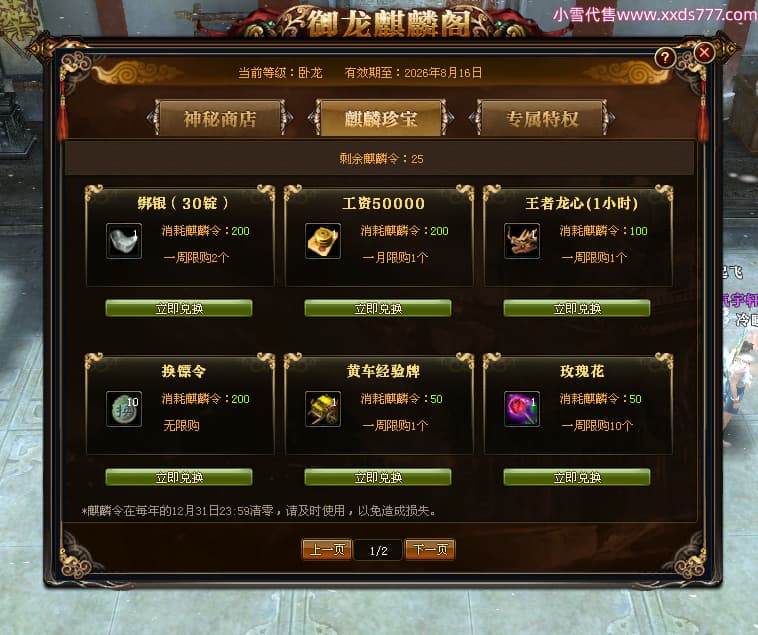
Task: Go to previous page with 上一页
Action: tap(327, 549)
